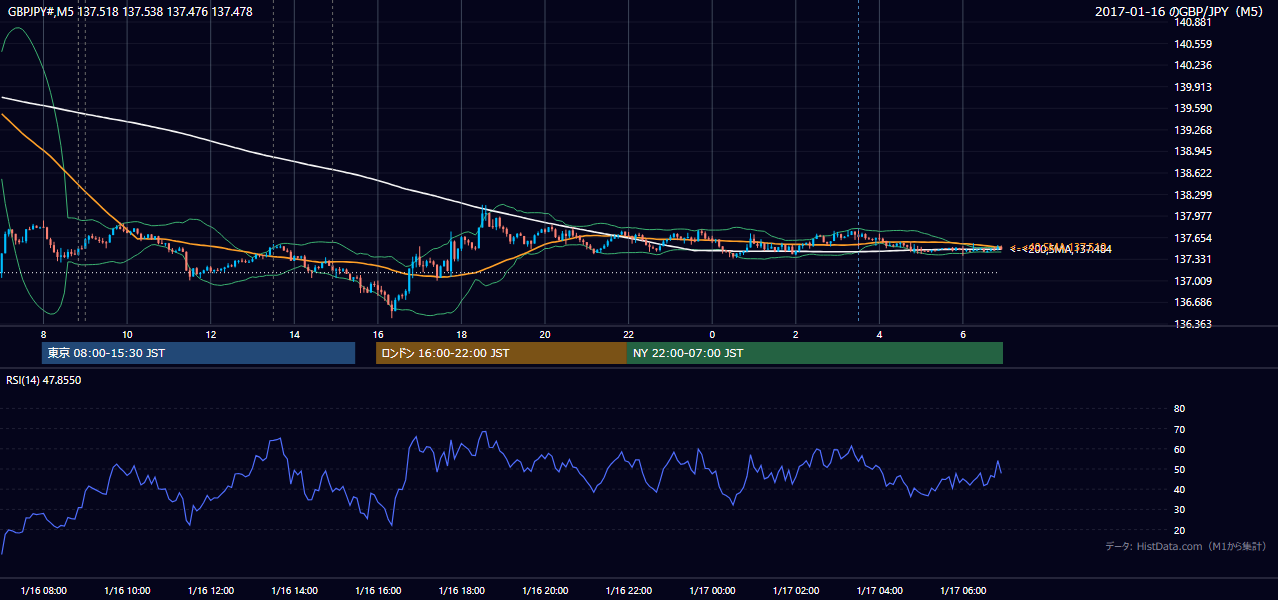Click price level 137.654 on the price axis

[1193, 238]
